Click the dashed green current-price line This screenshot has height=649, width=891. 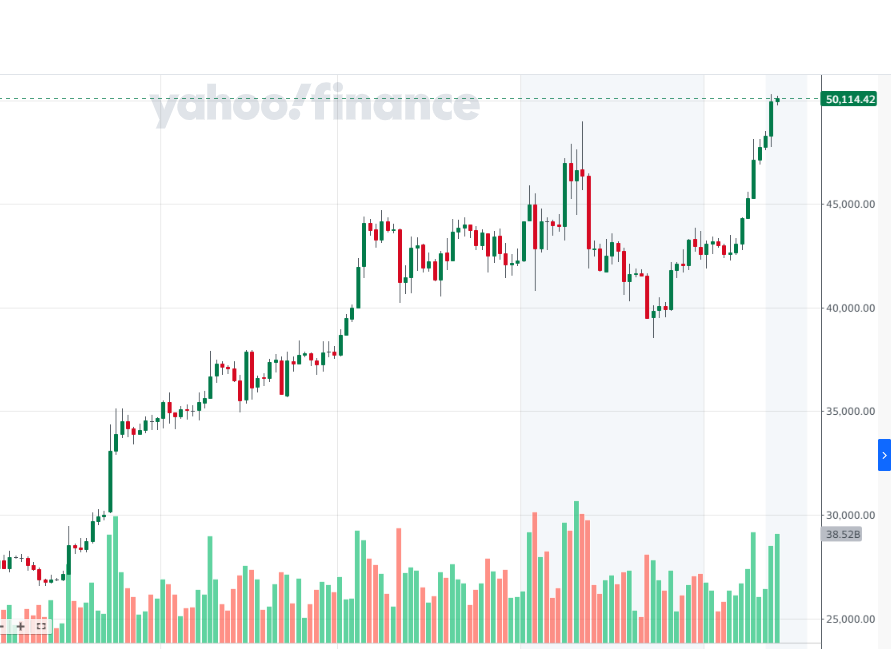pyautogui.click(x=400, y=98)
